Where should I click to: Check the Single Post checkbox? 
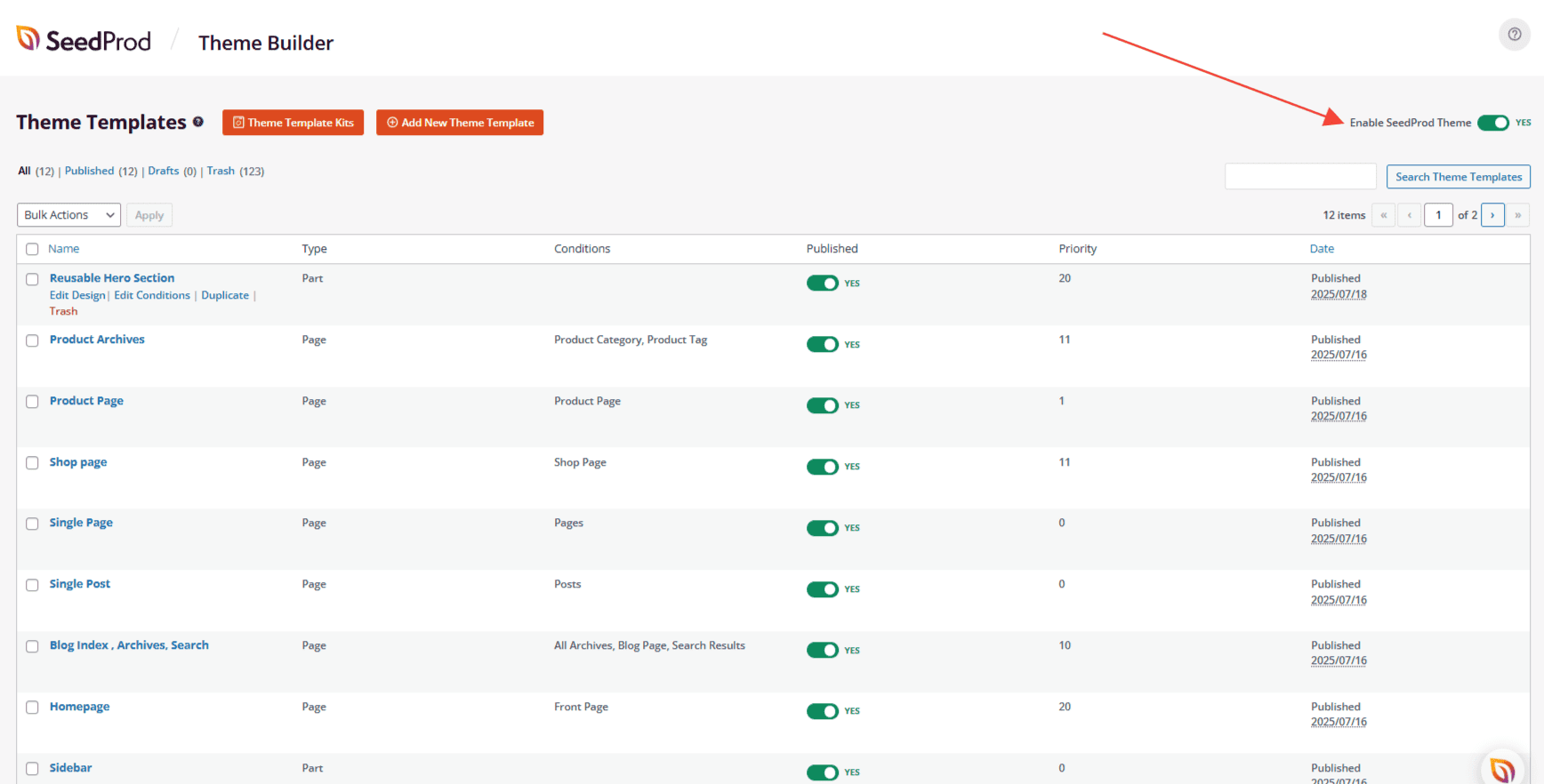[x=32, y=585]
